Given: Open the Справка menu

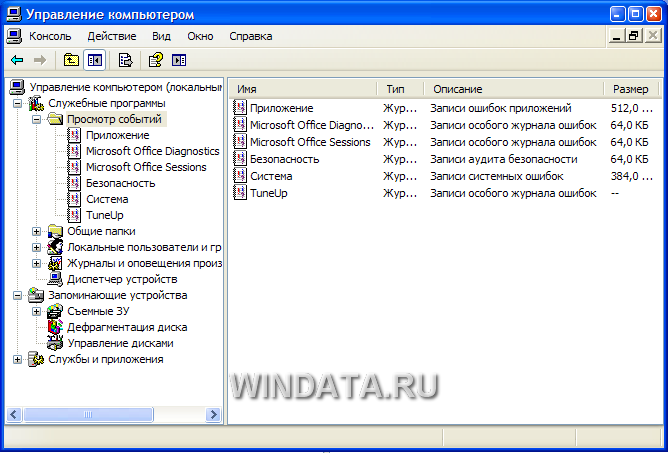Looking at the screenshot, I should point(251,36).
